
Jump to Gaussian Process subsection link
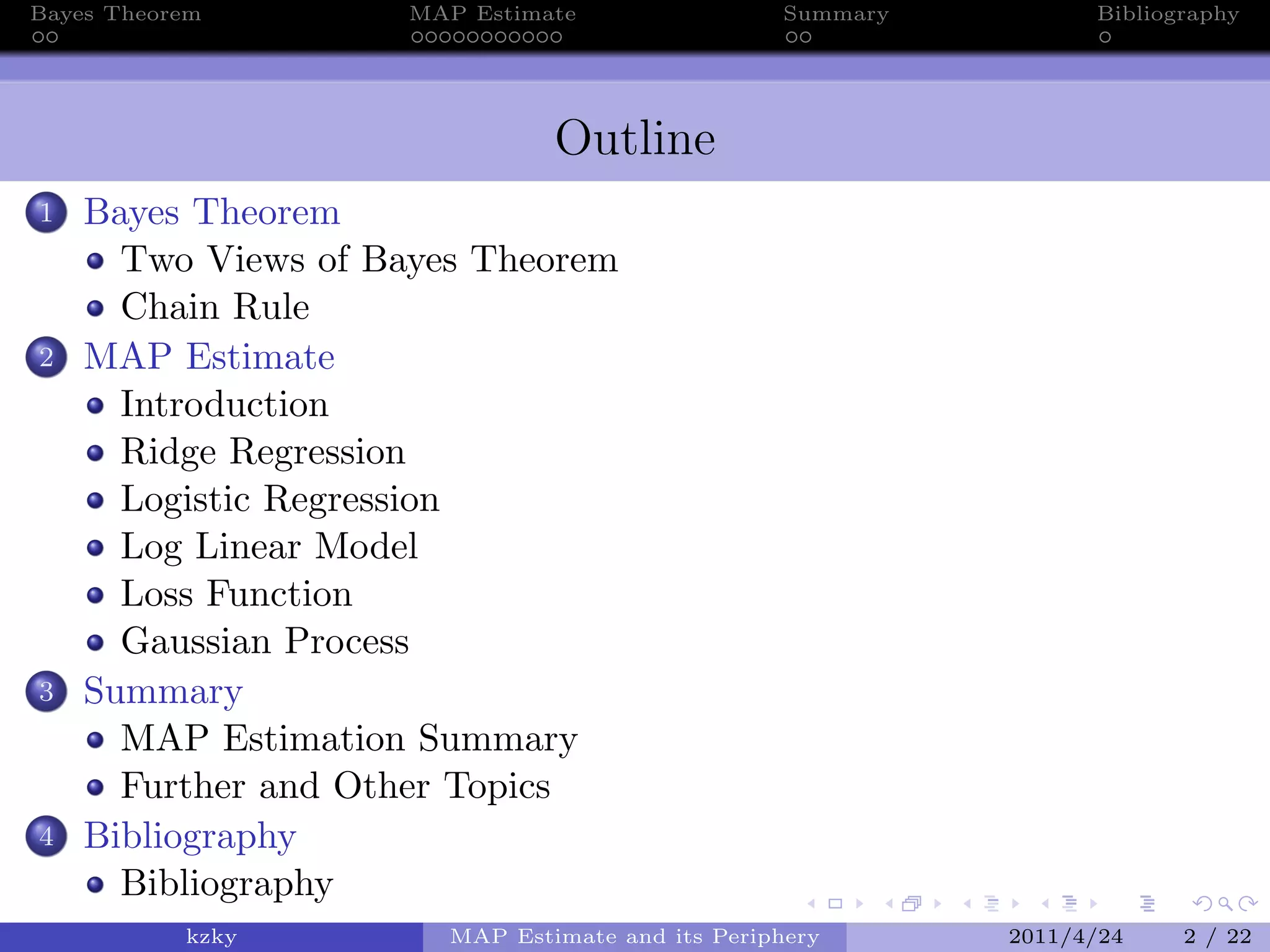point(265,641)
